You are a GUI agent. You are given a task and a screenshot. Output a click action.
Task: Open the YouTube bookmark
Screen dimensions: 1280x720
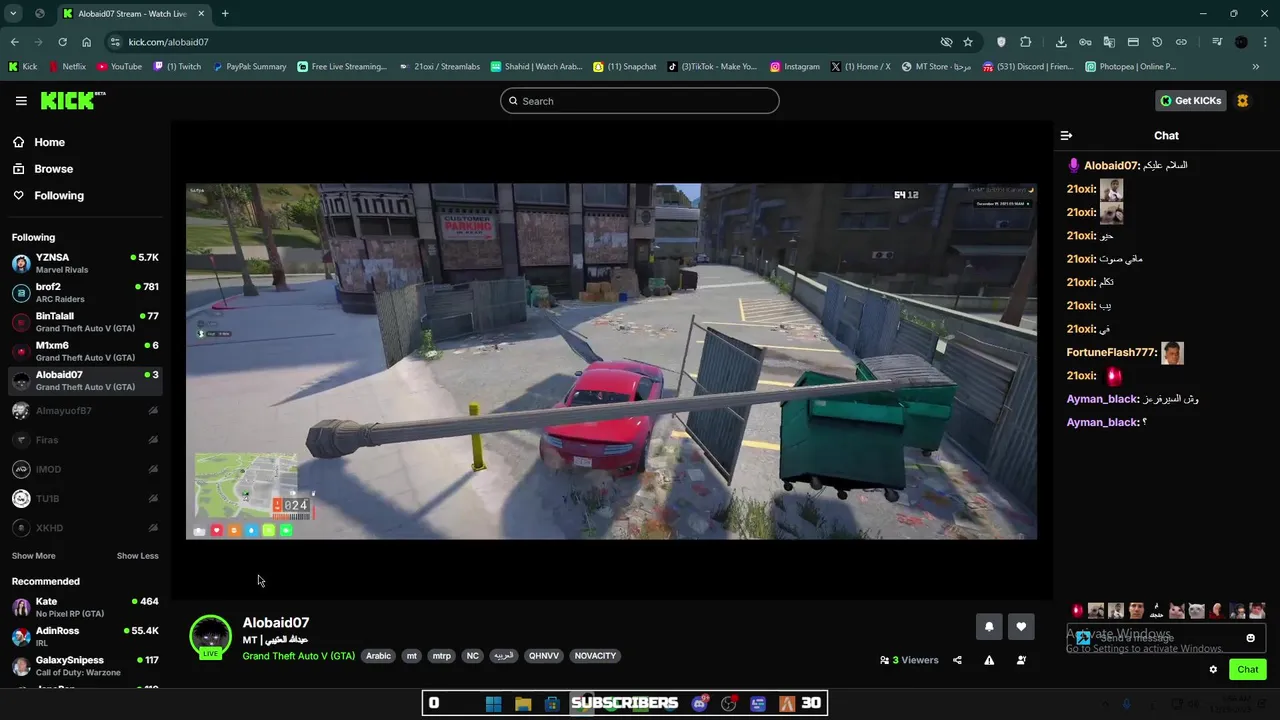pyautogui.click(x=119, y=67)
